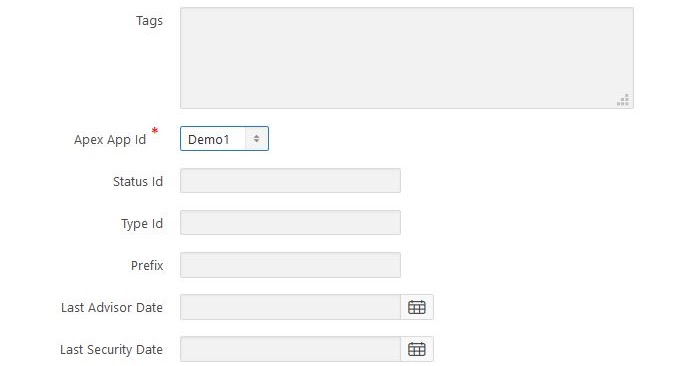Click blank space right of the Demo1 select

point(445,138)
